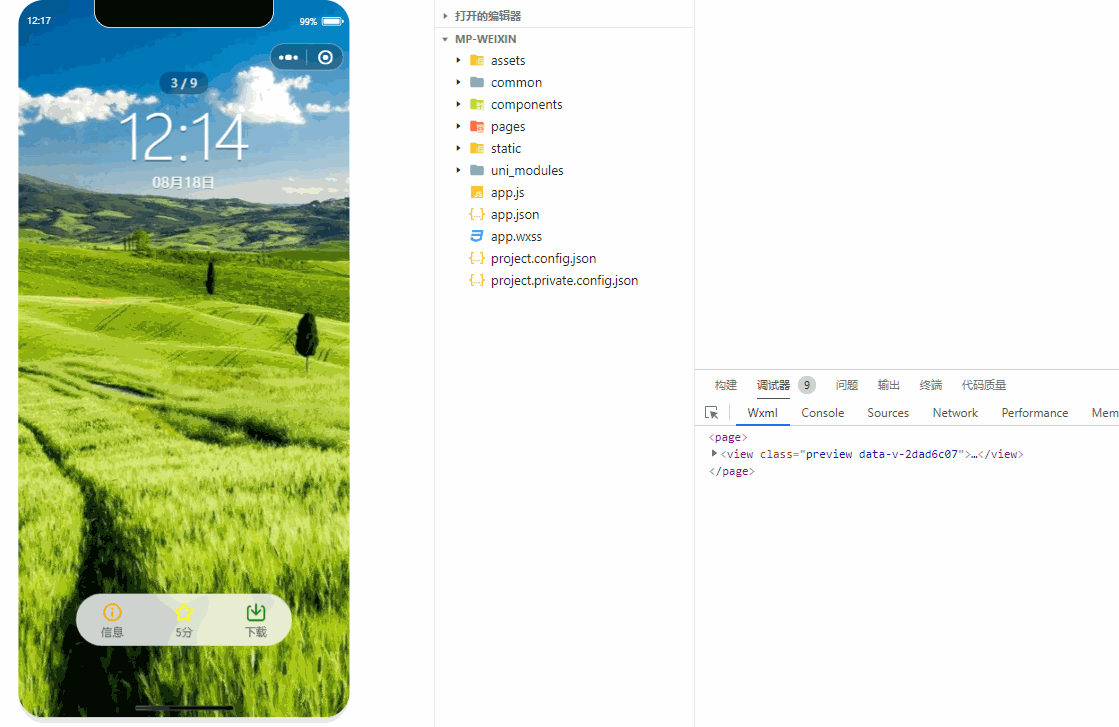Image resolution: width=1119 pixels, height=727 pixels.
Task: Open app.json in the file tree
Action: pyautogui.click(x=515, y=214)
